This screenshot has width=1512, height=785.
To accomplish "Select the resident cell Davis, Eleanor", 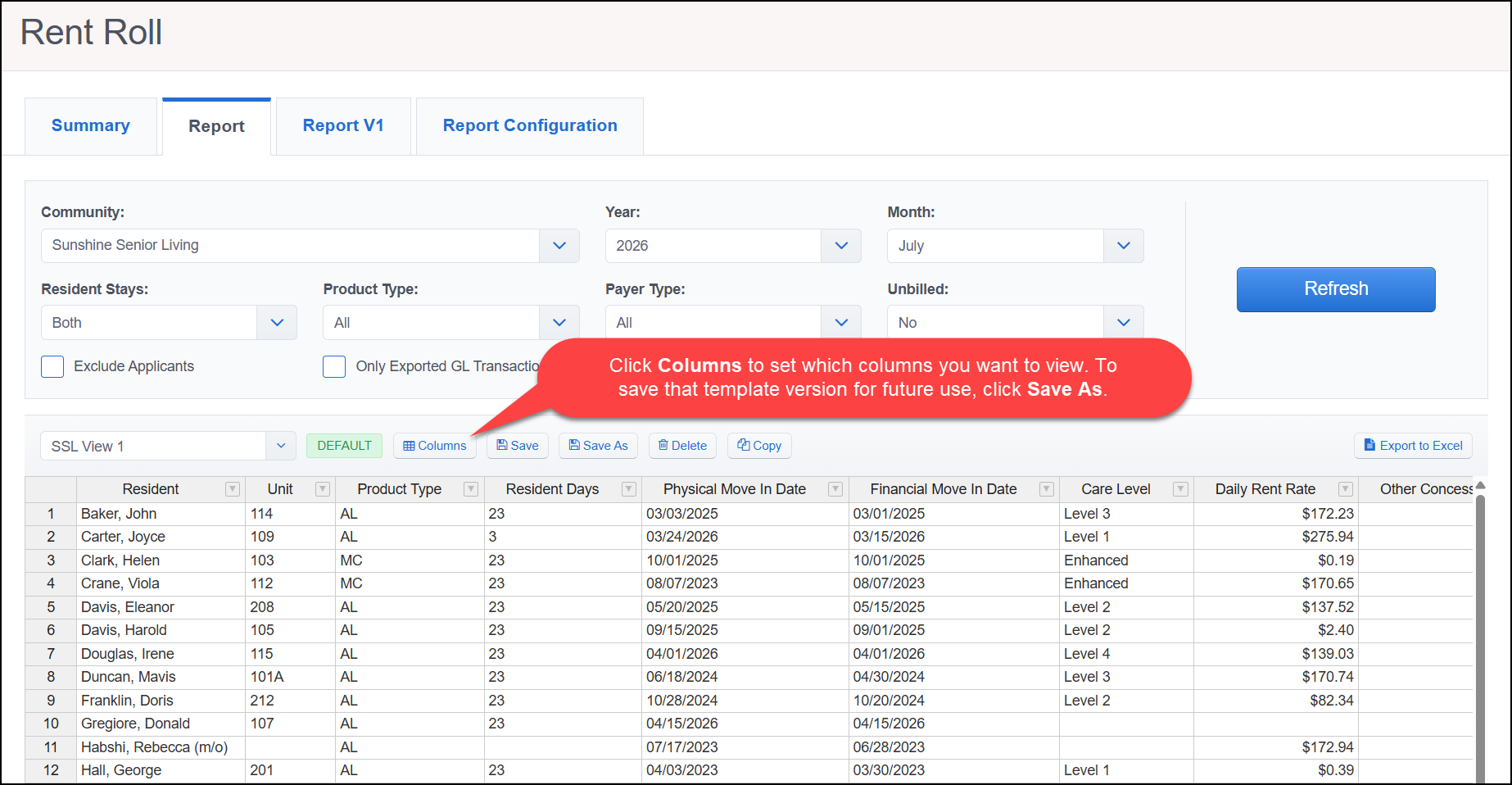I will pyautogui.click(x=161, y=607).
